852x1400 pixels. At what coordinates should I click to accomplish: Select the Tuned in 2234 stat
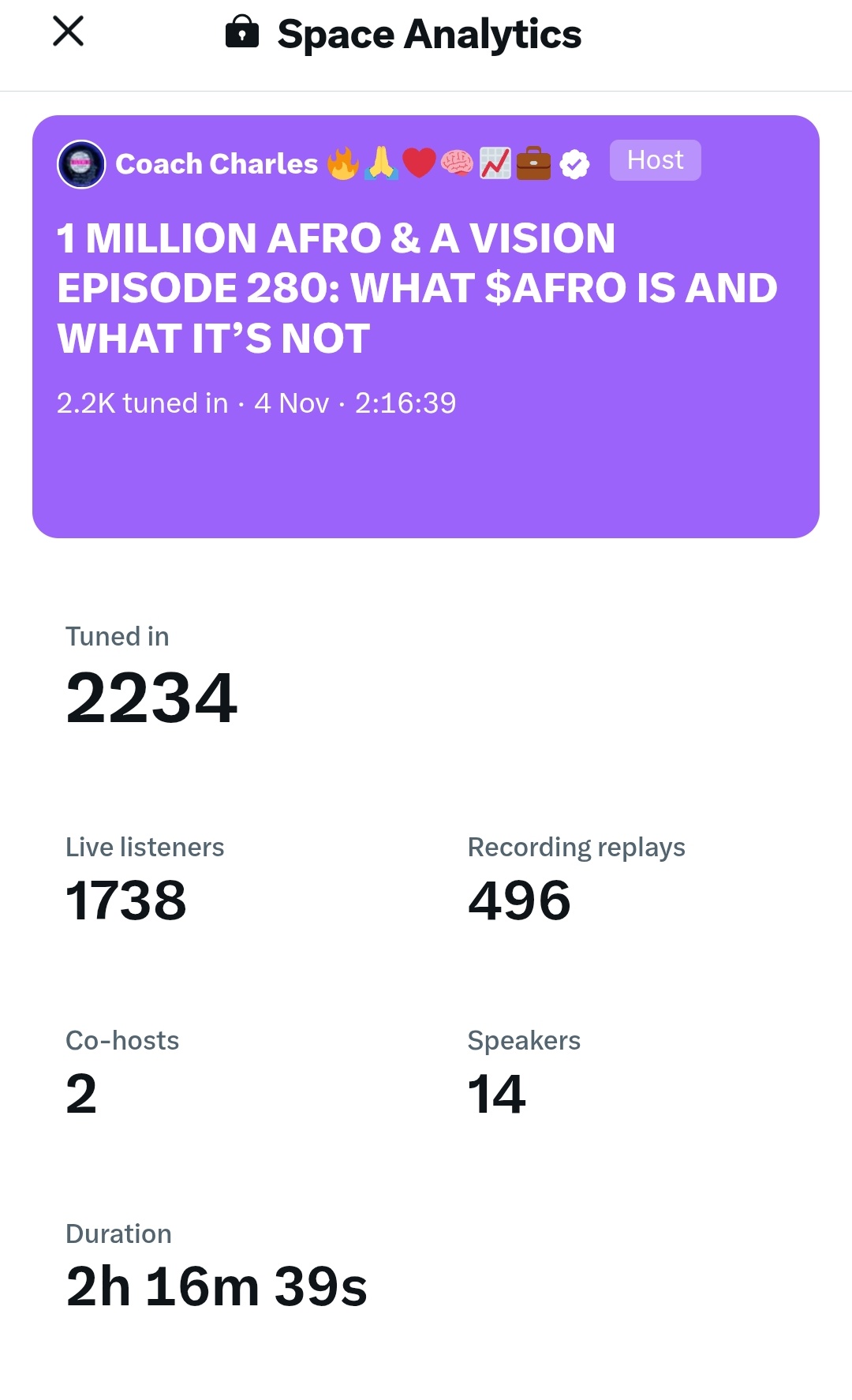coord(151,698)
